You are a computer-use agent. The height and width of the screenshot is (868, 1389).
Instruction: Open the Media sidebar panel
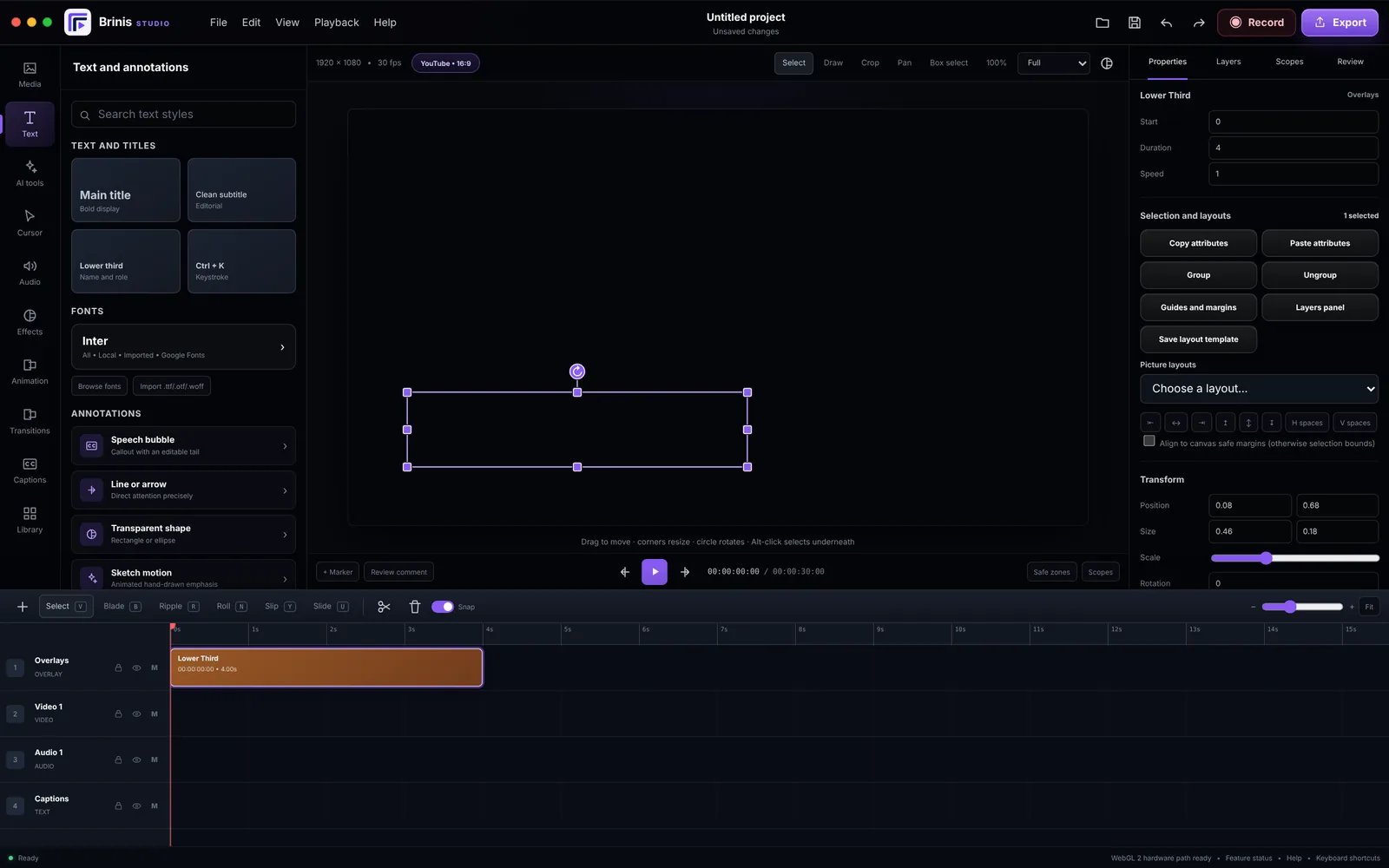[x=30, y=75]
